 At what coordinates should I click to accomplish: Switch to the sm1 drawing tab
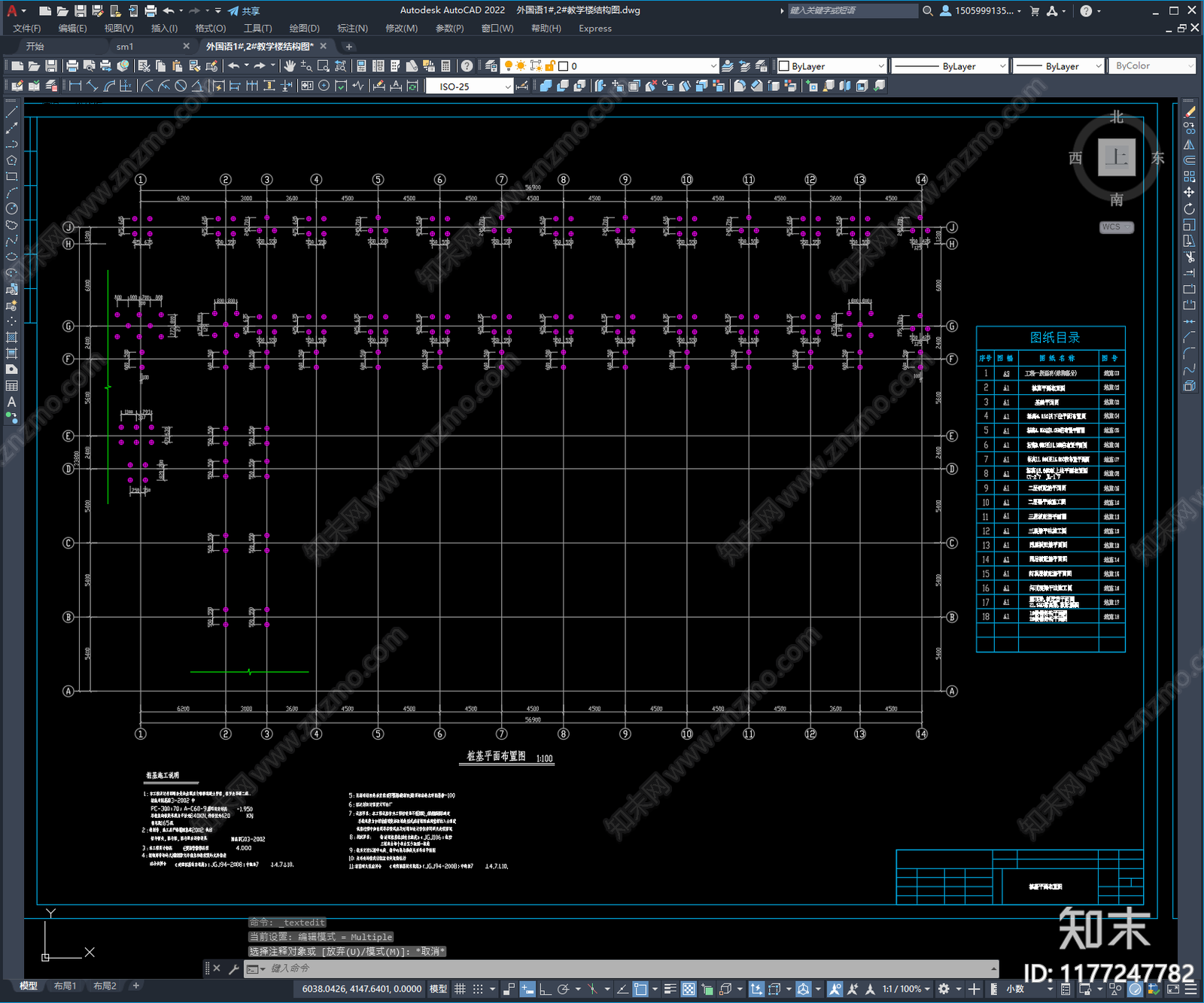[x=125, y=47]
